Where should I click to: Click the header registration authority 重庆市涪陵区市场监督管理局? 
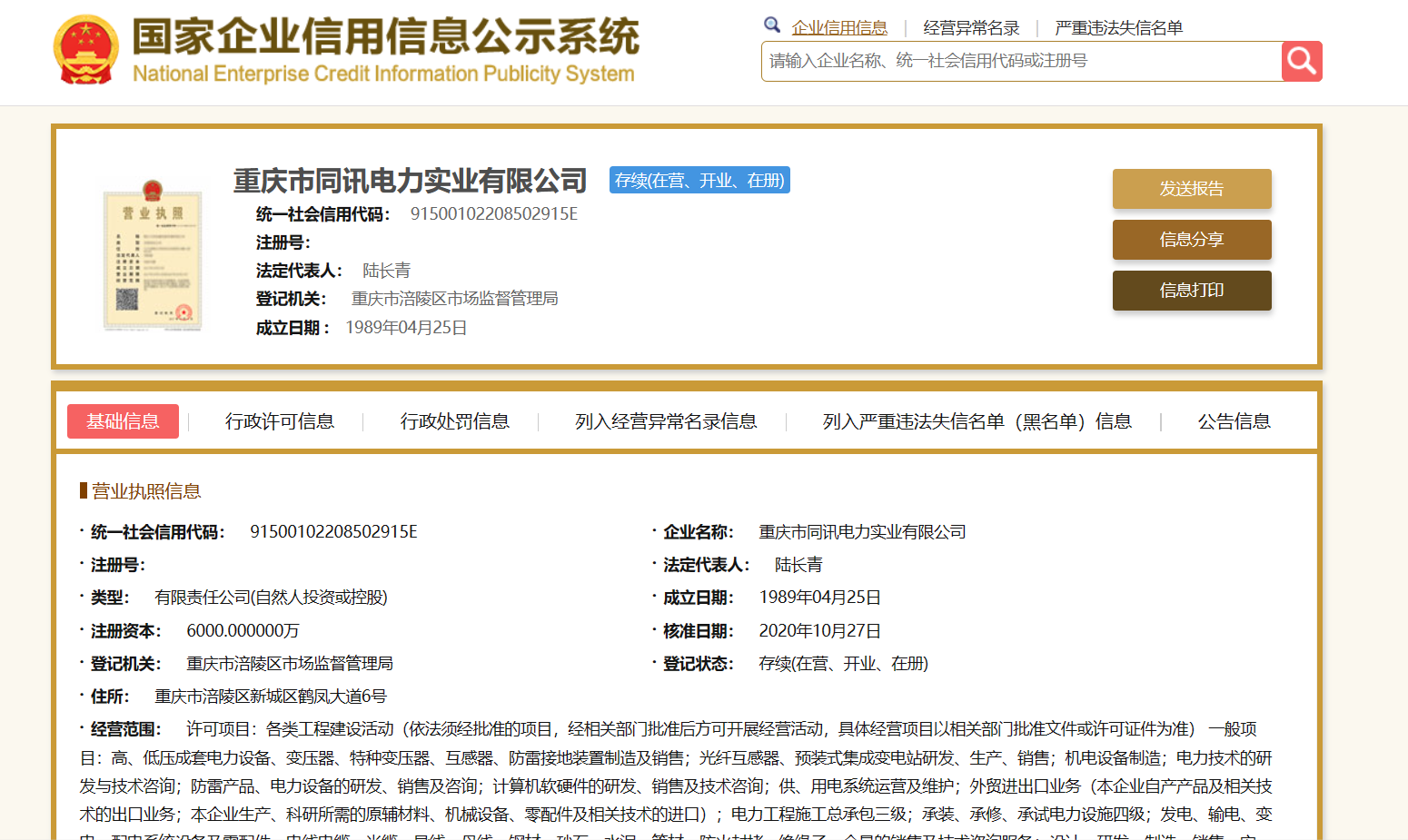tap(455, 299)
